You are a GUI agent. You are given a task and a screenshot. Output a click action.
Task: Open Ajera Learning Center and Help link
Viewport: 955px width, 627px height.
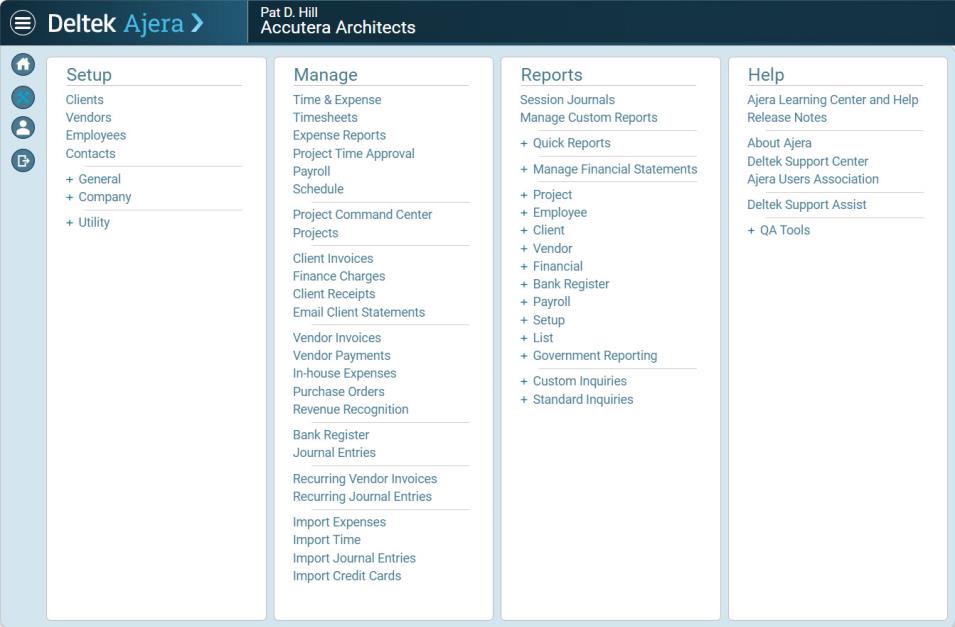(x=832, y=100)
